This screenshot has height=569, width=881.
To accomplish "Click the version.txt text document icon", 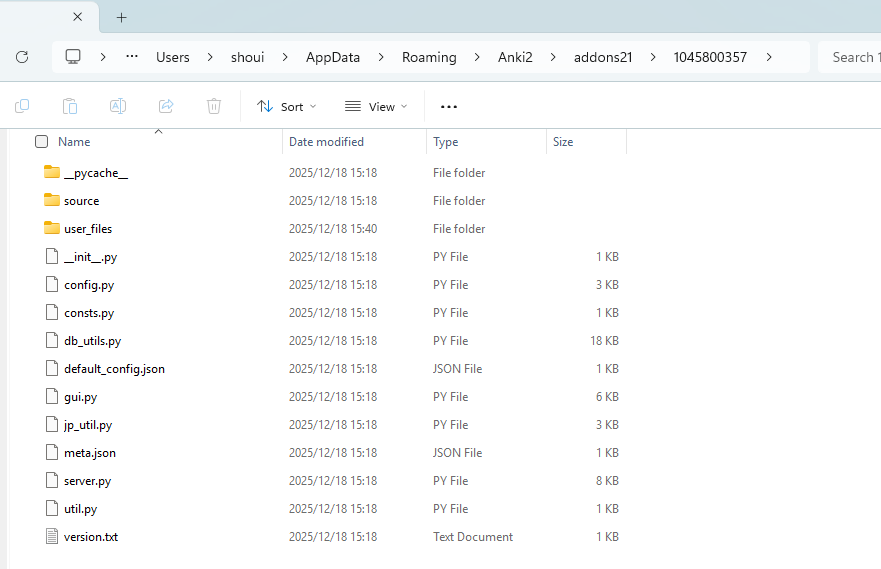I will click(52, 537).
